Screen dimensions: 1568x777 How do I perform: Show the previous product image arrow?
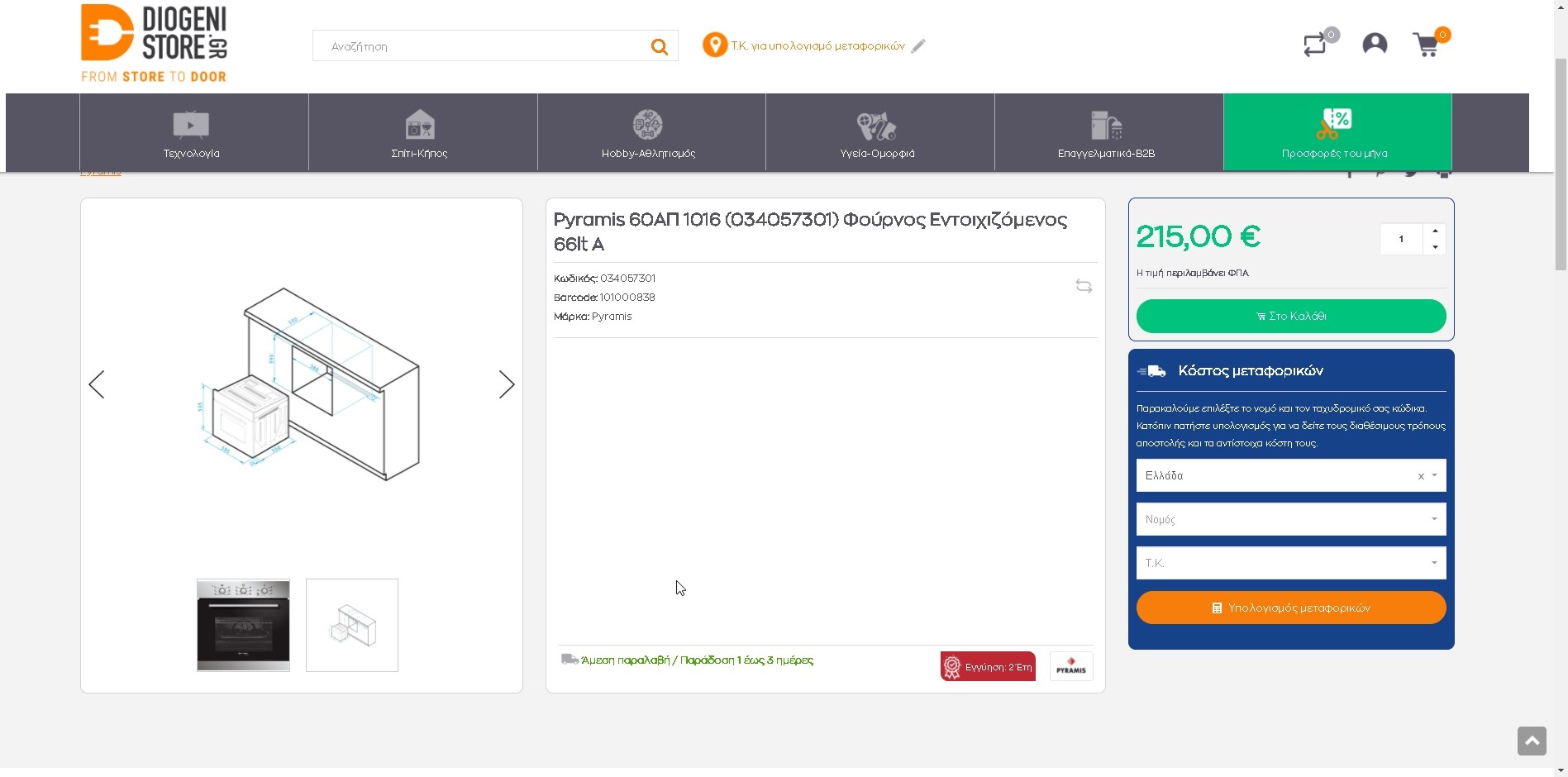pos(97,384)
